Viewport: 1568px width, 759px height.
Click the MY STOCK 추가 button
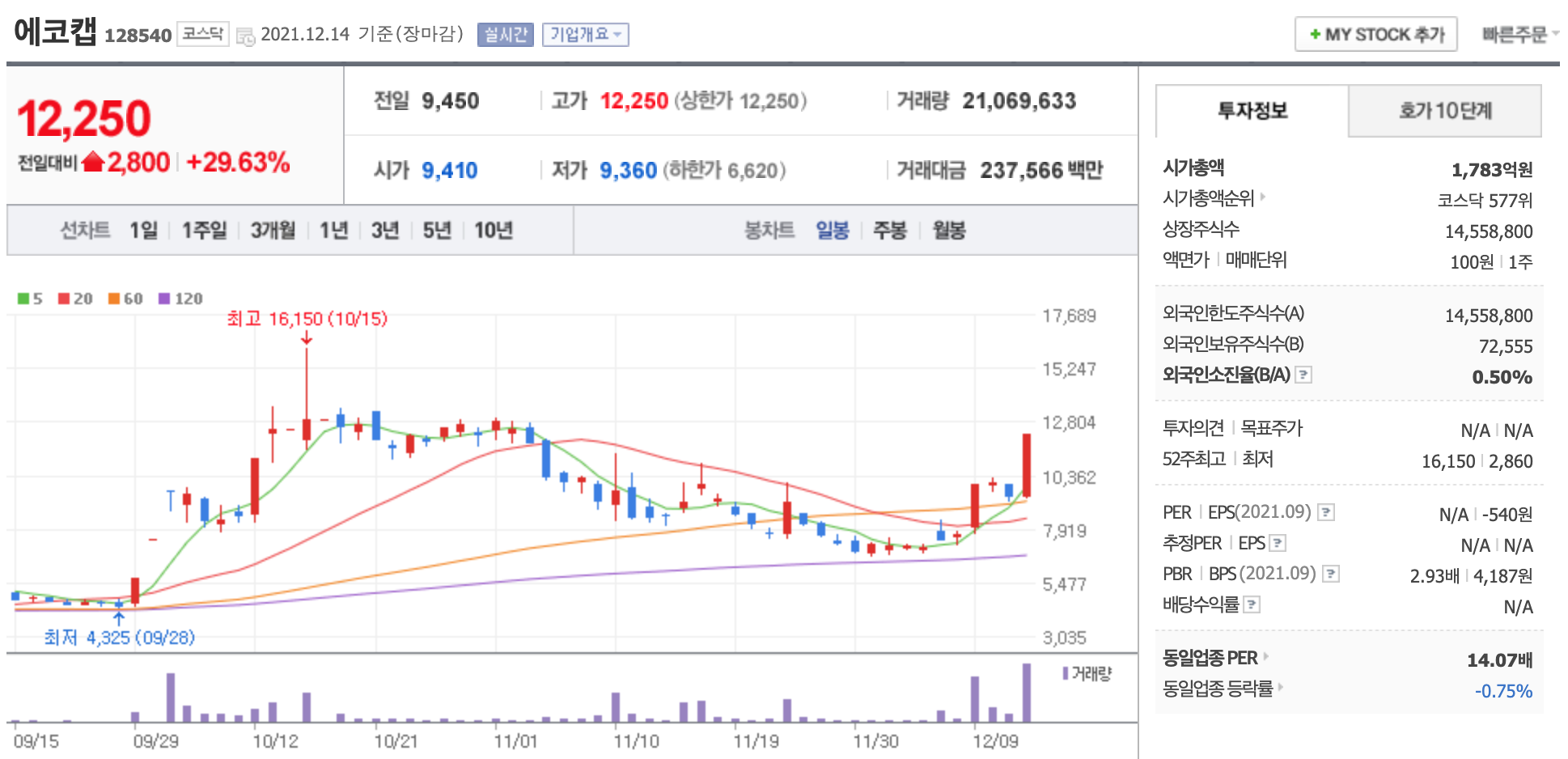click(1376, 35)
